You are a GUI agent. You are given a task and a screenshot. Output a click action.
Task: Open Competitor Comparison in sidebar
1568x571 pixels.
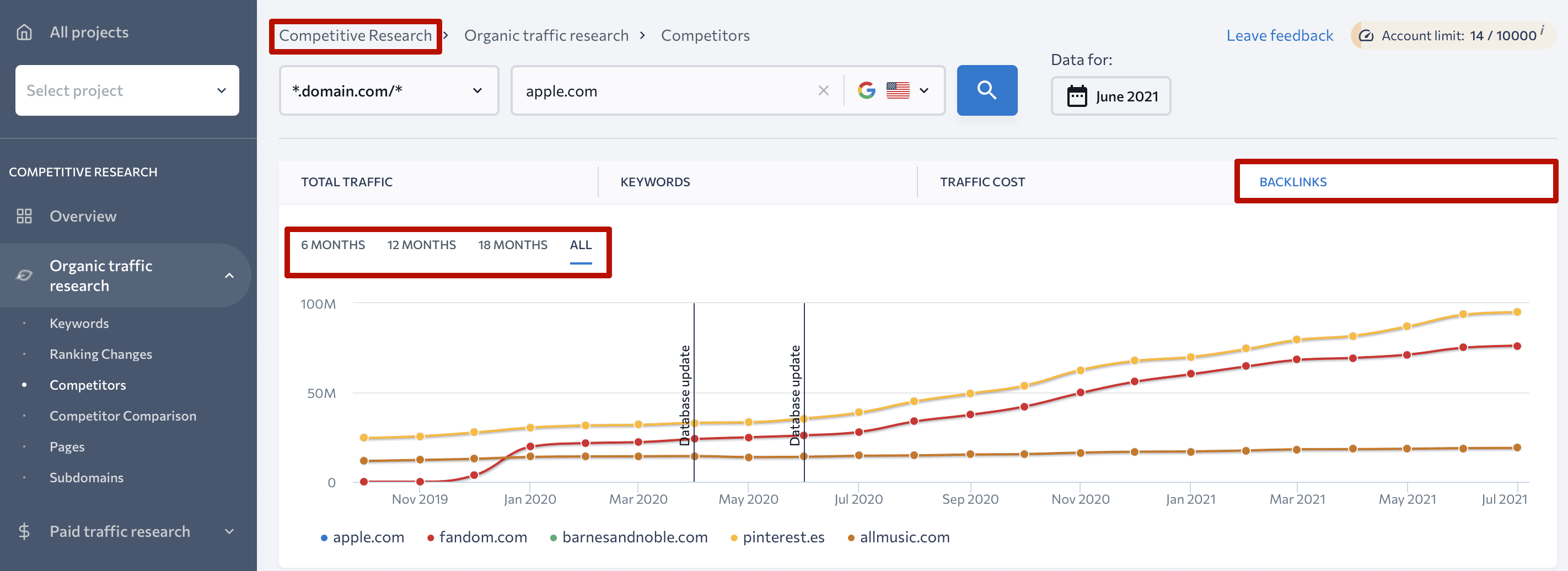tap(123, 416)
